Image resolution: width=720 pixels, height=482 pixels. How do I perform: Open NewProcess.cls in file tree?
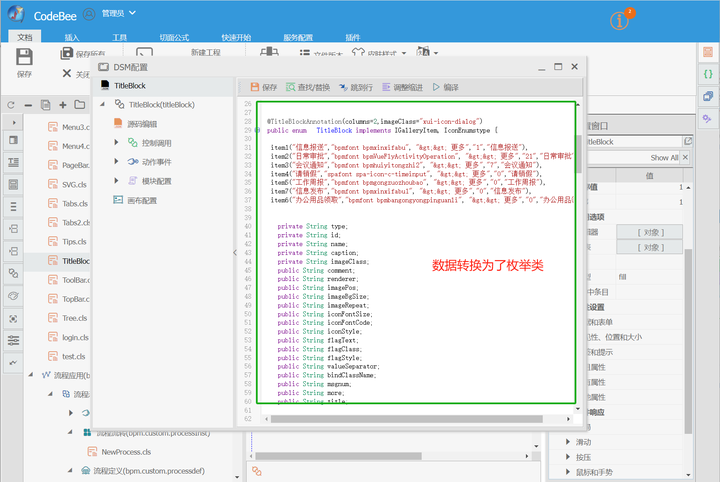pos(126,452)
